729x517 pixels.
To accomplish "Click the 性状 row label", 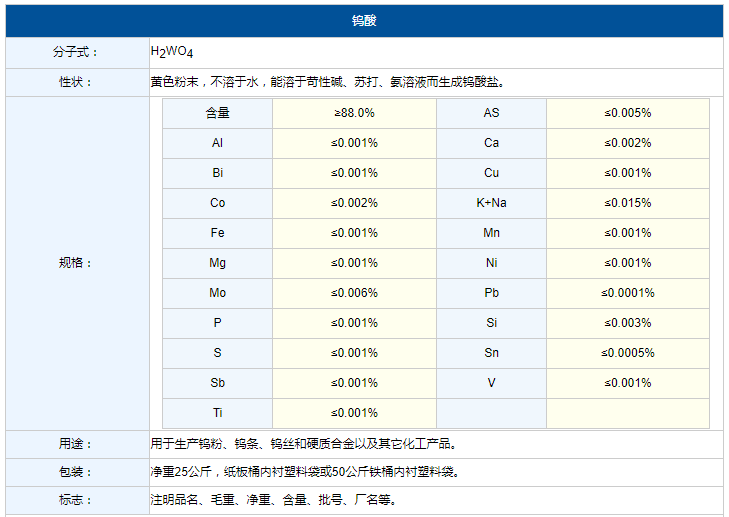I will point(76,82).
